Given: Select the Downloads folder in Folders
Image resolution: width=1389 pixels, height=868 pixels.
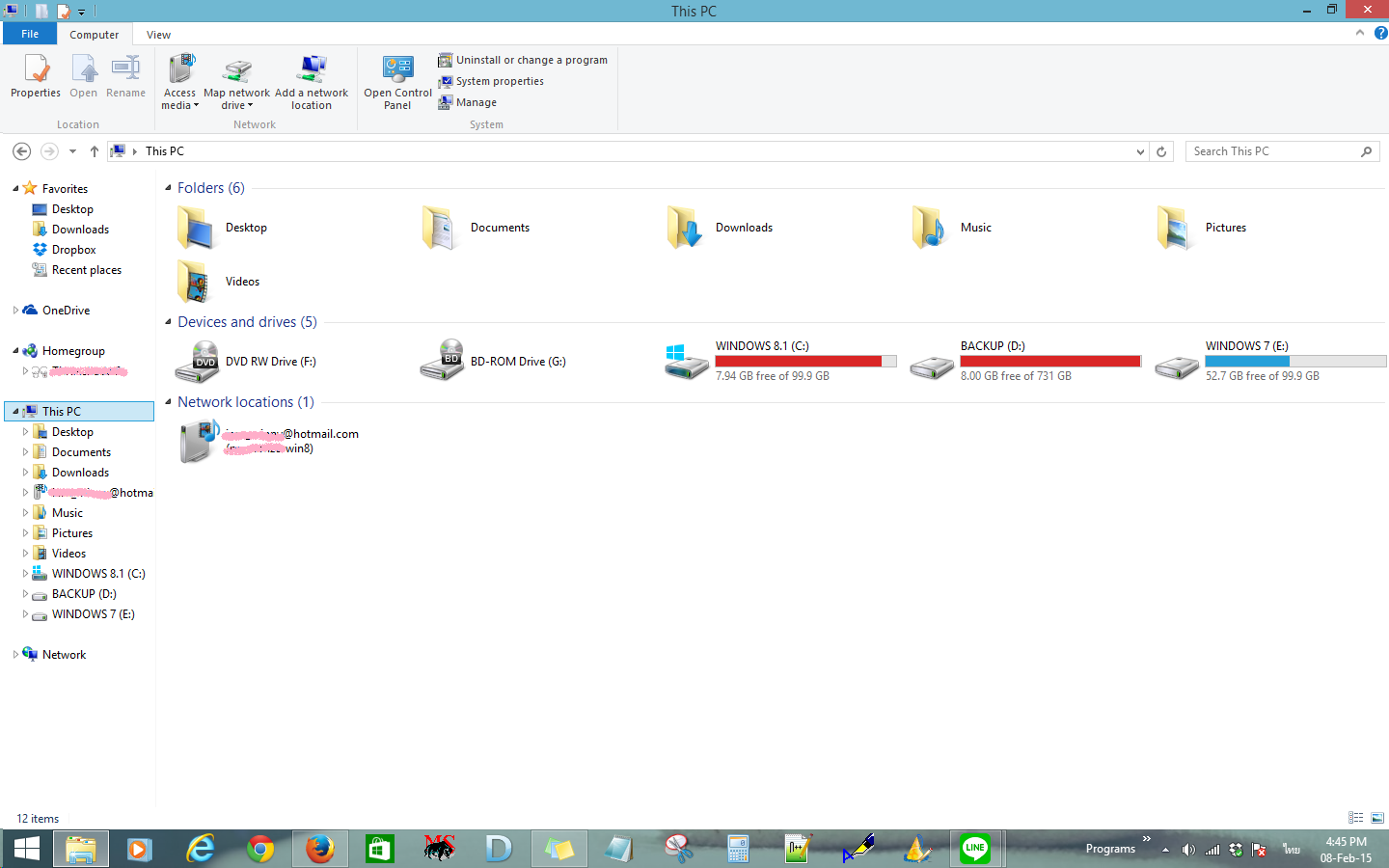Looking at the screenshot, I should 719,228.
